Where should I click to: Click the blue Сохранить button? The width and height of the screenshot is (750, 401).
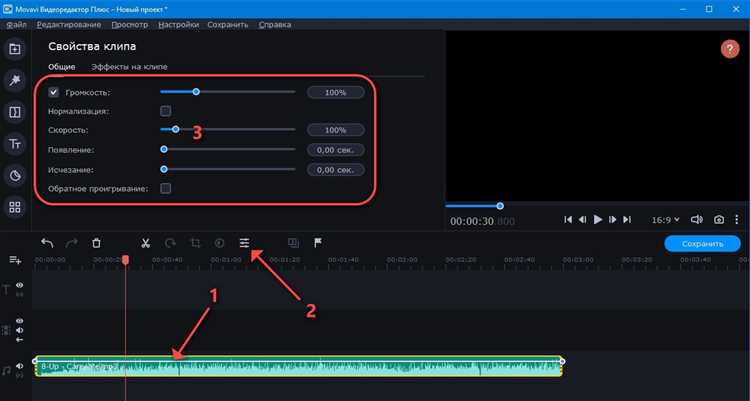[703, 243]
